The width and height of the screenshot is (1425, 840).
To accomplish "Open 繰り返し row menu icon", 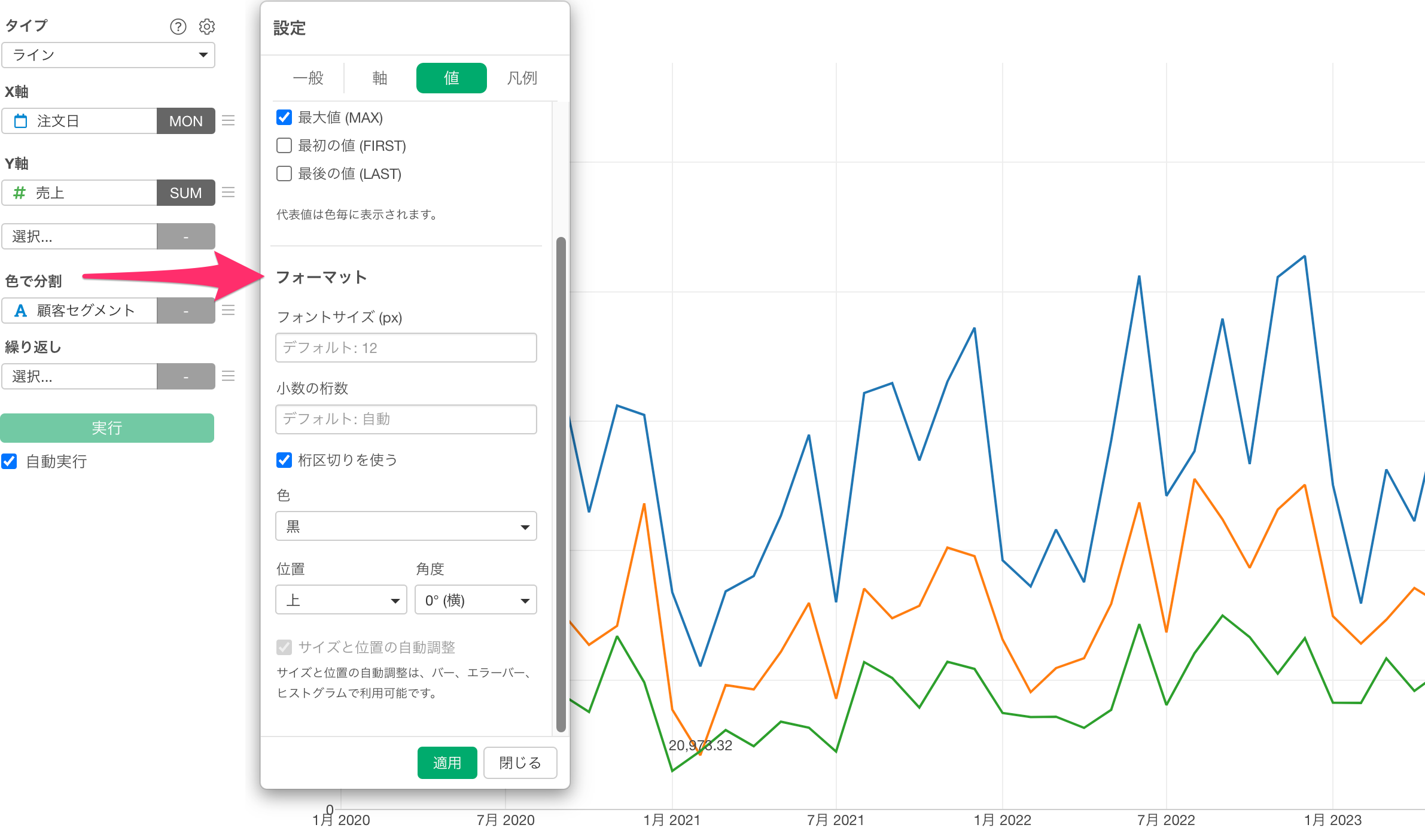I will coord(228,376).
